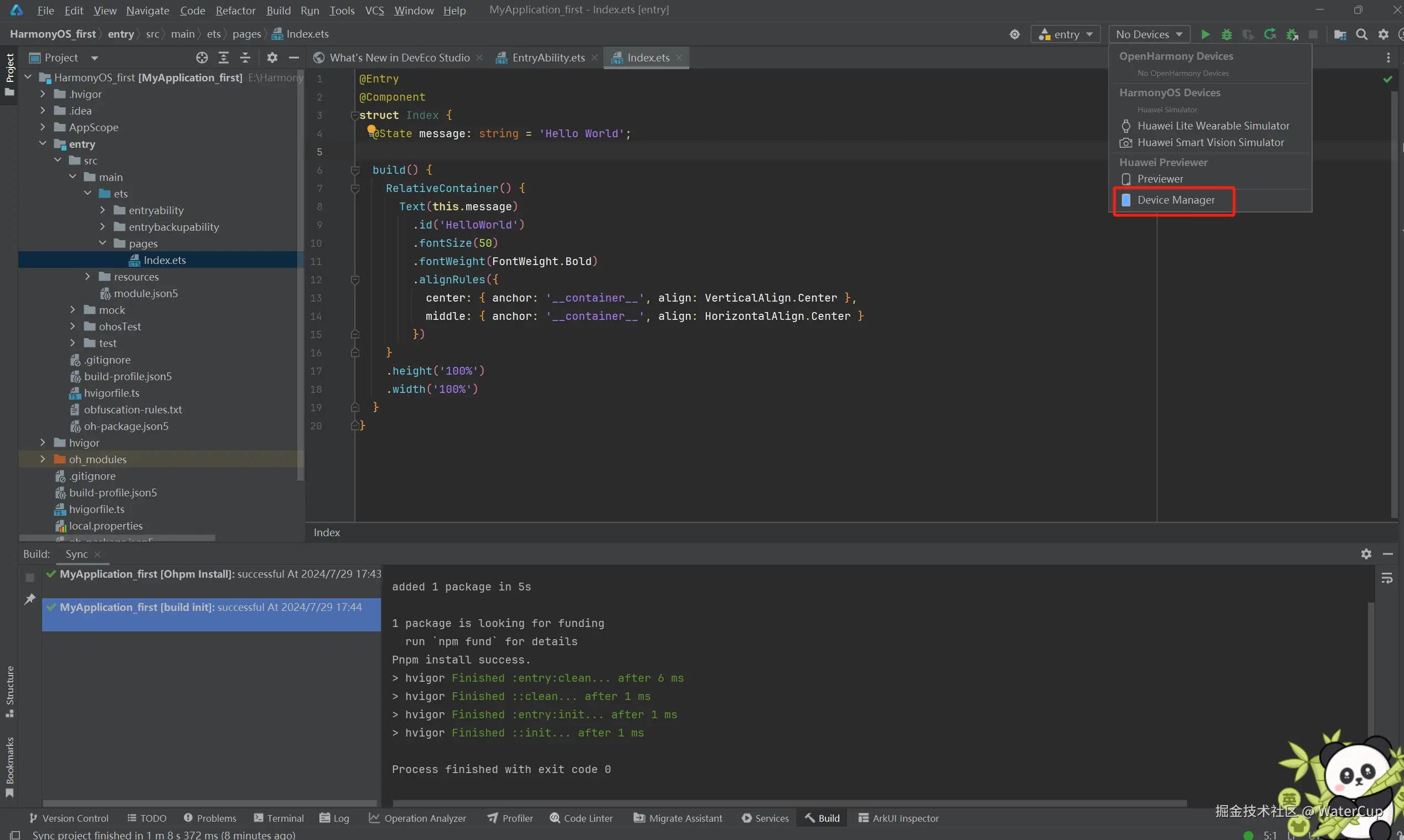Open Terminal tool window in bottom bar
The image size is (1404, 840).
coord(278,818)
